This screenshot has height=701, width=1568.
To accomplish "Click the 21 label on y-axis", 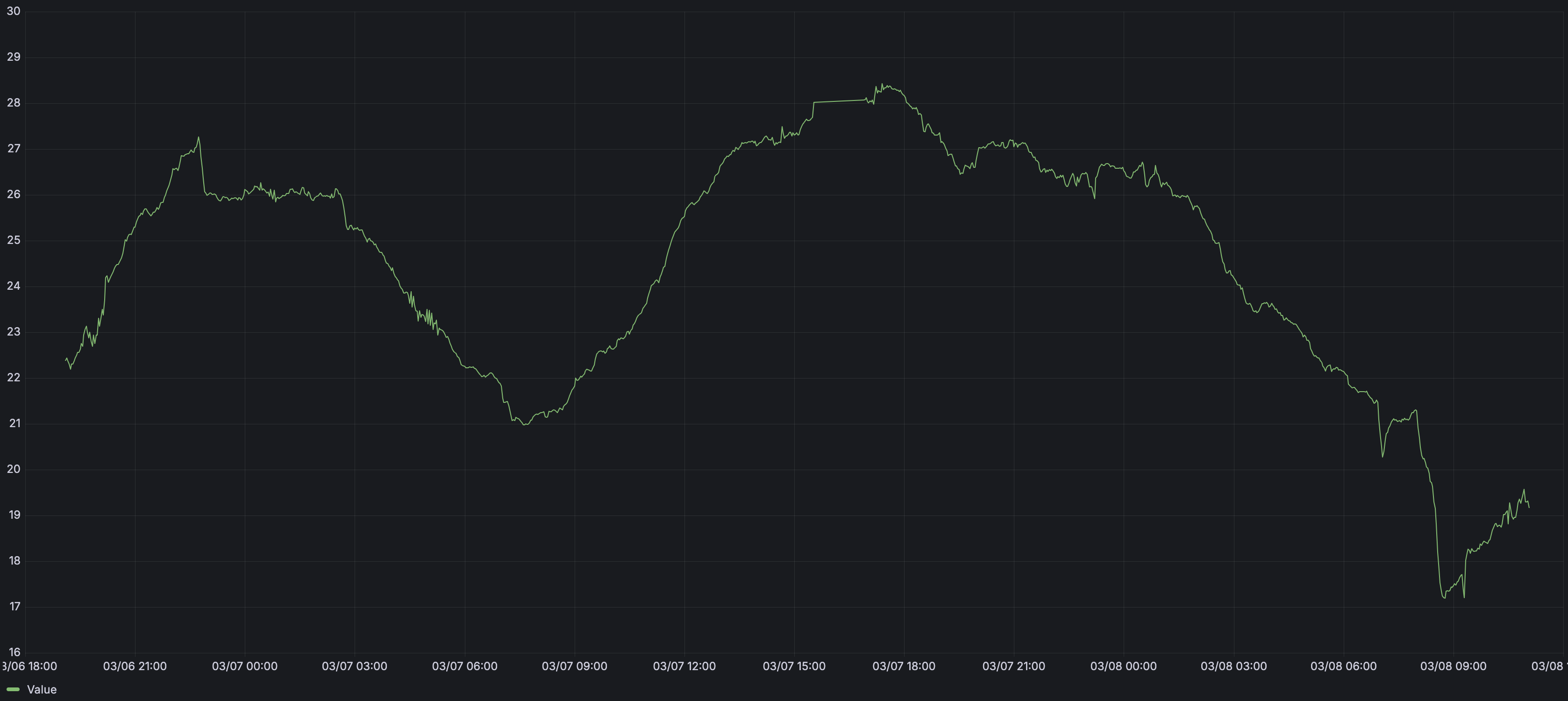I will (x=14, y=422).
